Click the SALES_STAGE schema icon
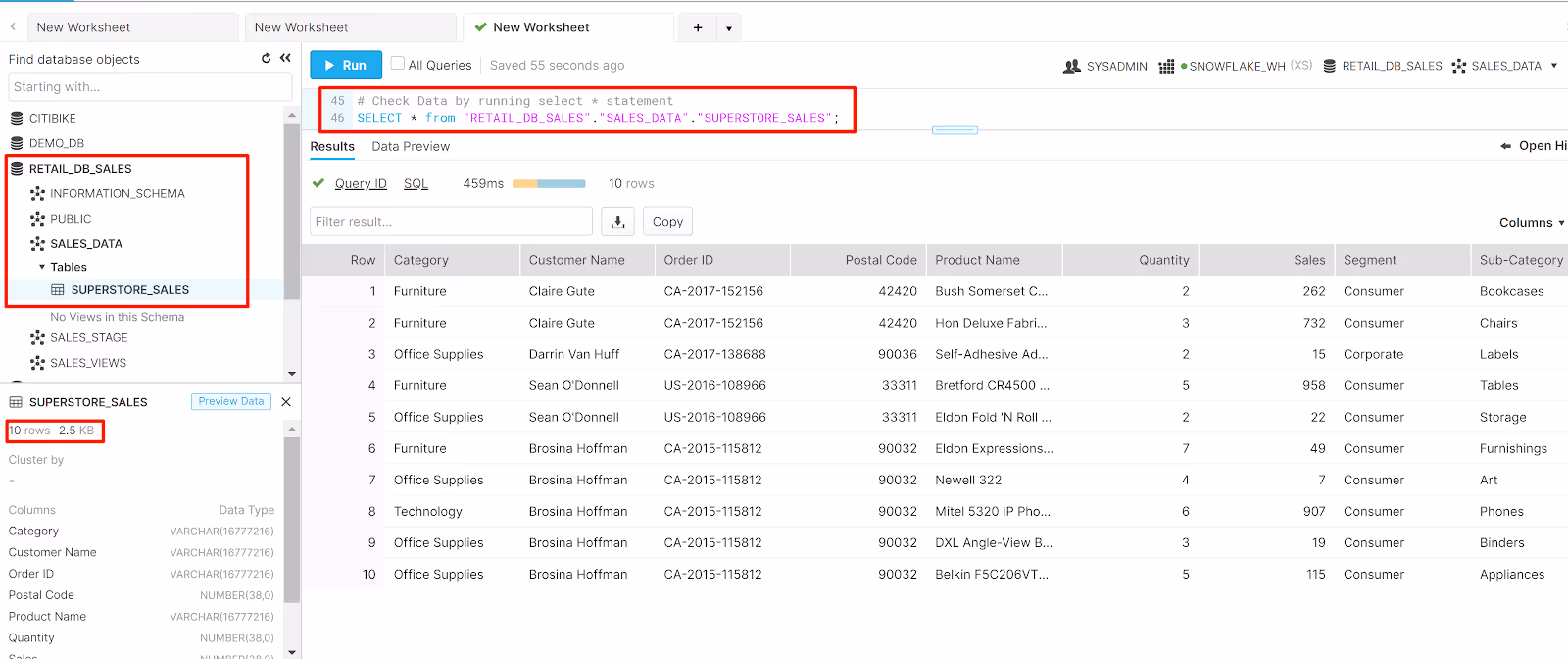This screenshot has height=659, width=1568. pyautogui.click(x=37, y=337)
